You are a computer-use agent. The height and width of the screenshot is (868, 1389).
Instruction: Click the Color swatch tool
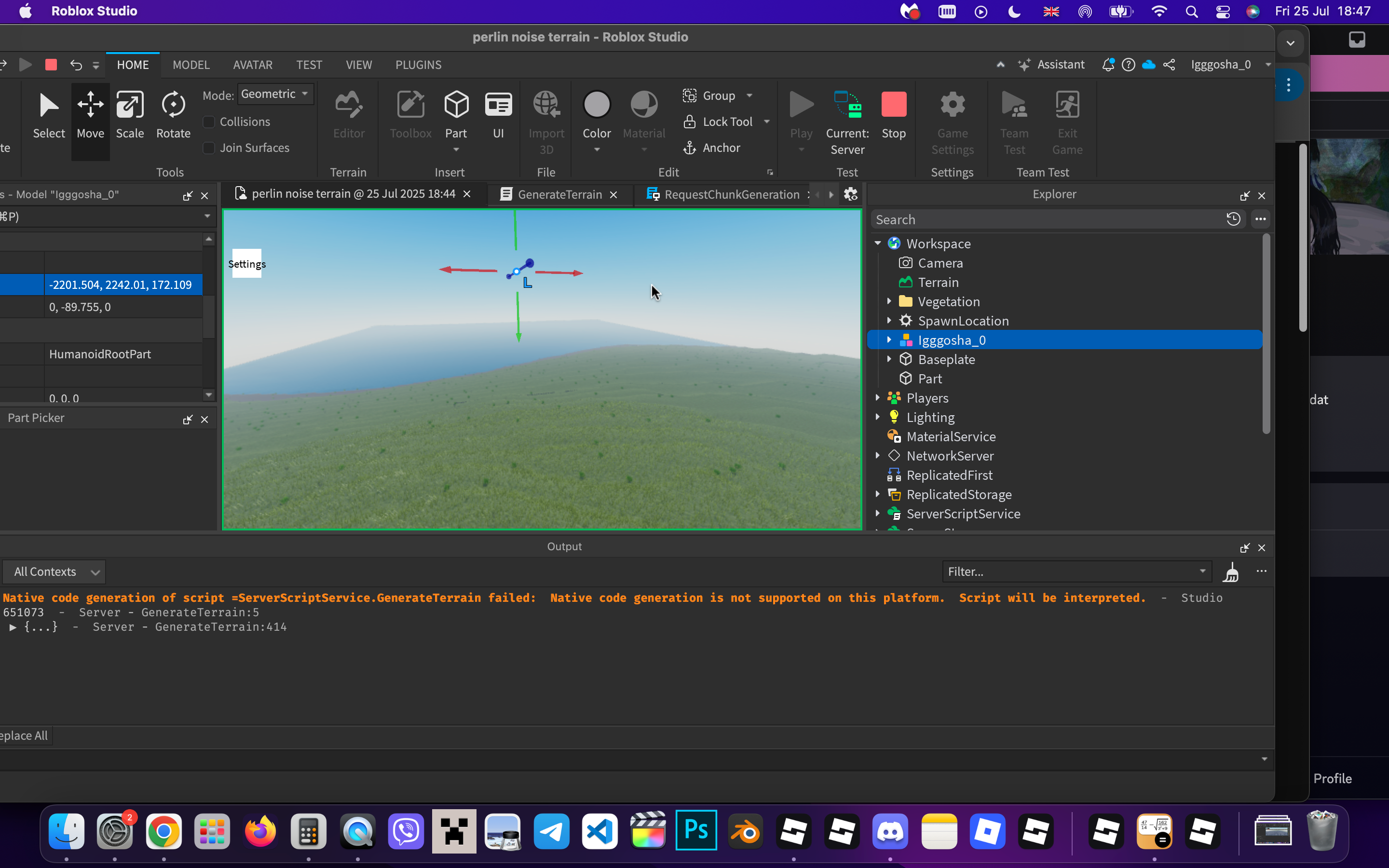596,106
